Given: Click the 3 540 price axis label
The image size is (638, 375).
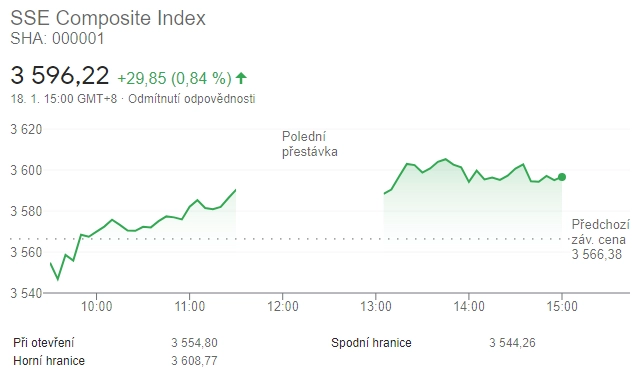Looking at the screenshot, I should point(26,293).
